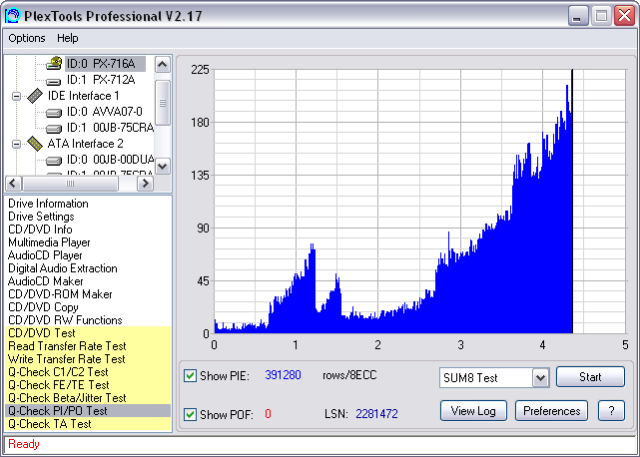Click the View Log button

[x=473, y=410]
